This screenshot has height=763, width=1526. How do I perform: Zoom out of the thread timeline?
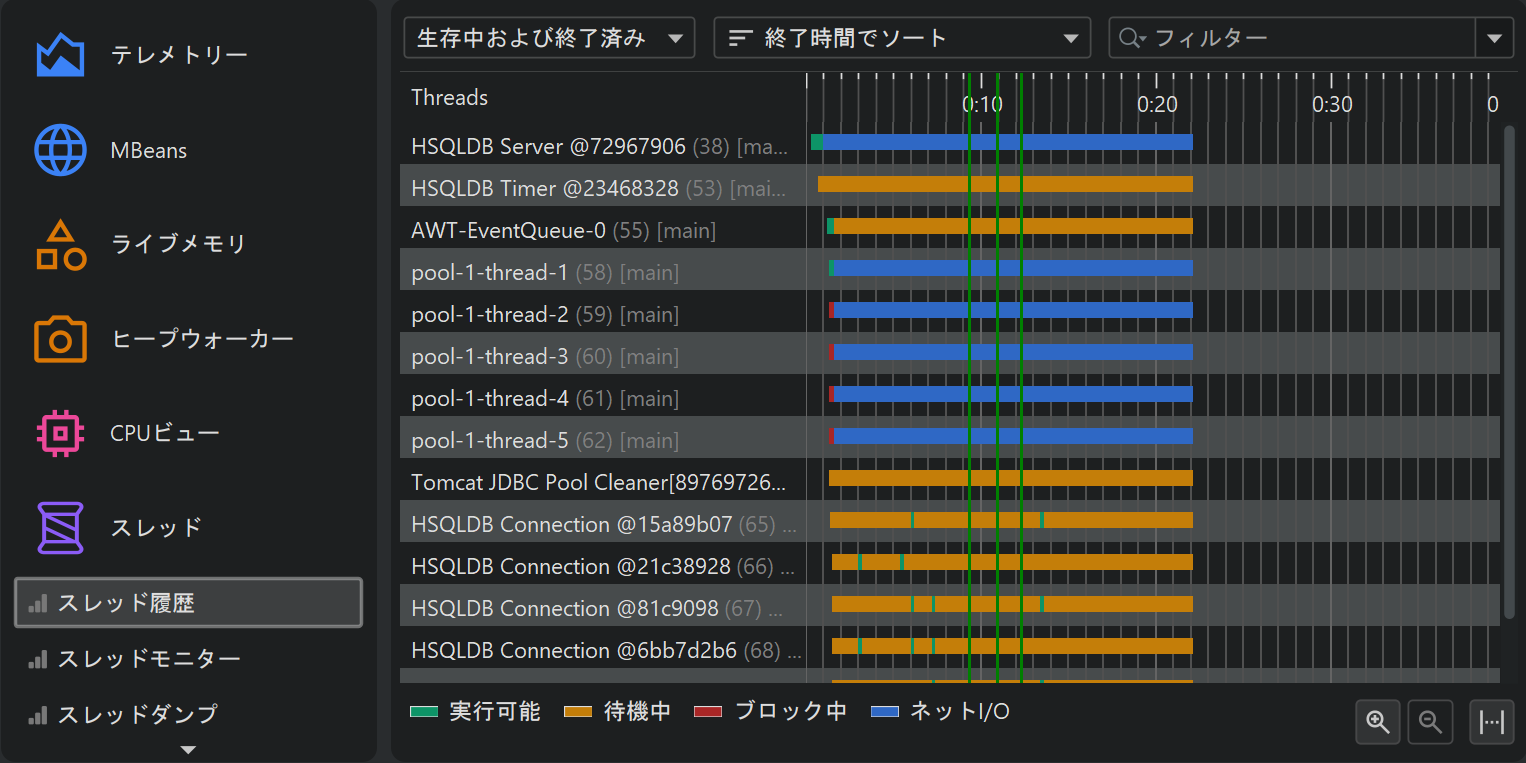(x=1430, y=722)
